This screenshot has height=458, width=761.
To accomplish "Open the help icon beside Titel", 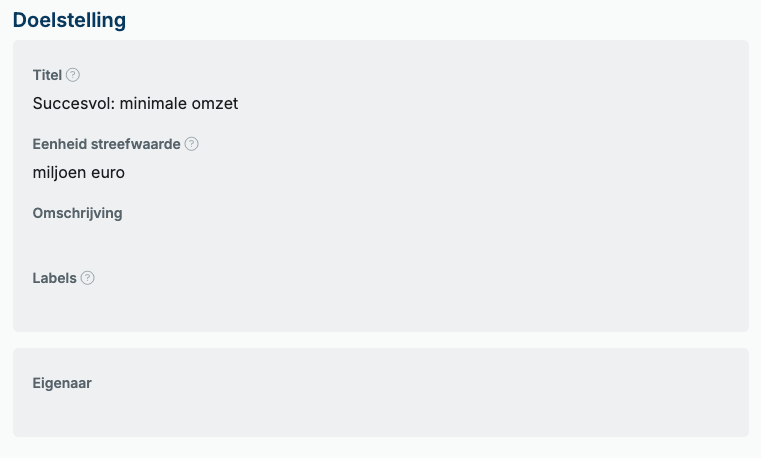I will 73,75.
